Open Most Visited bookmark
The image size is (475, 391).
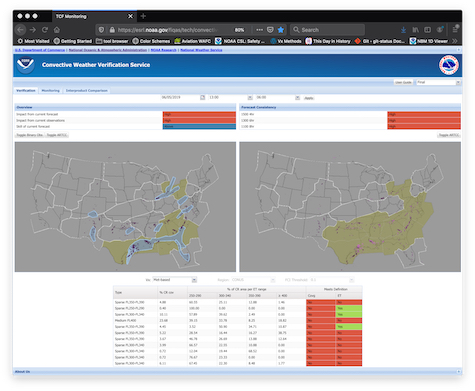pyautogui.click(x=33, y=41)
